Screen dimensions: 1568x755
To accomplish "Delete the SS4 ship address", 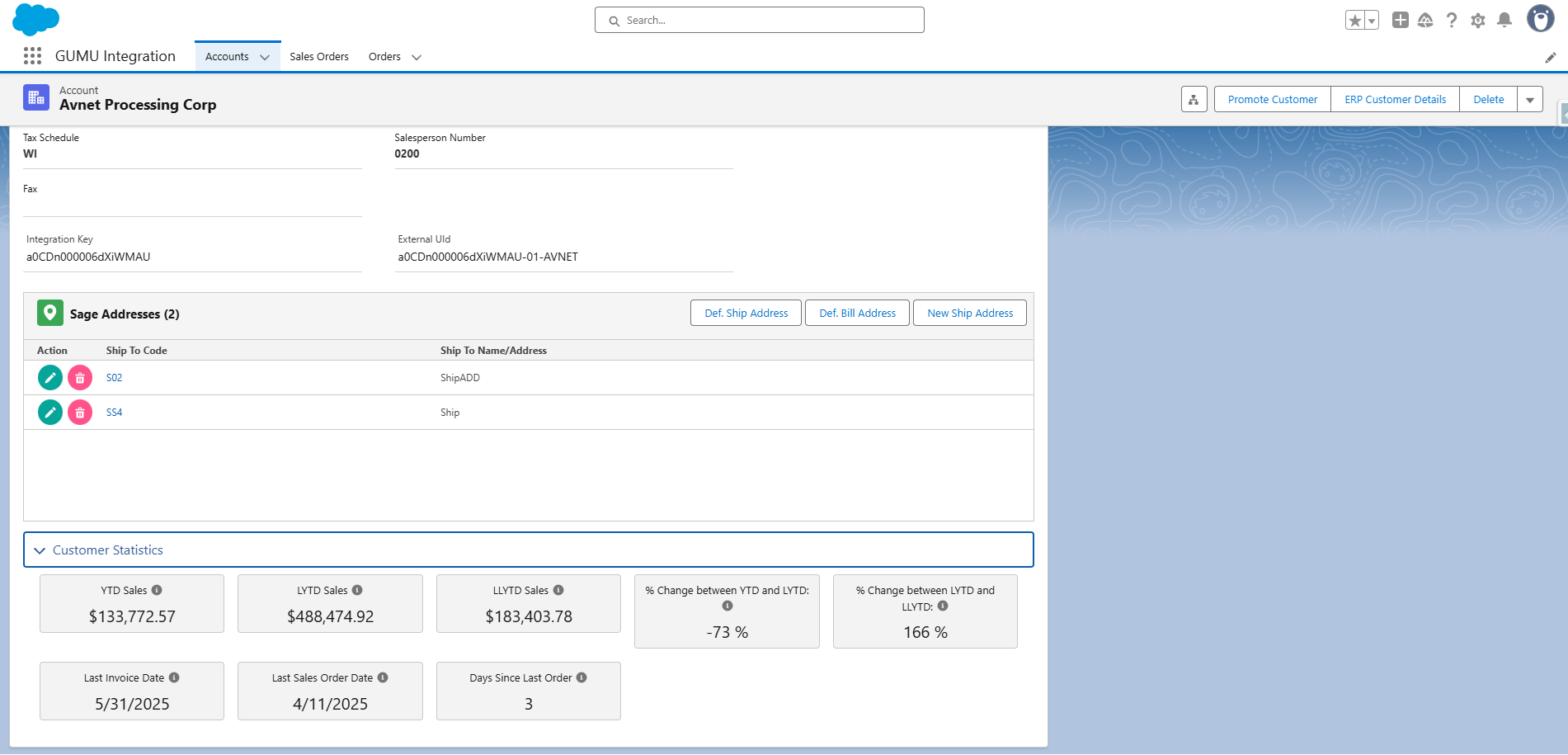I will [80, 412].
